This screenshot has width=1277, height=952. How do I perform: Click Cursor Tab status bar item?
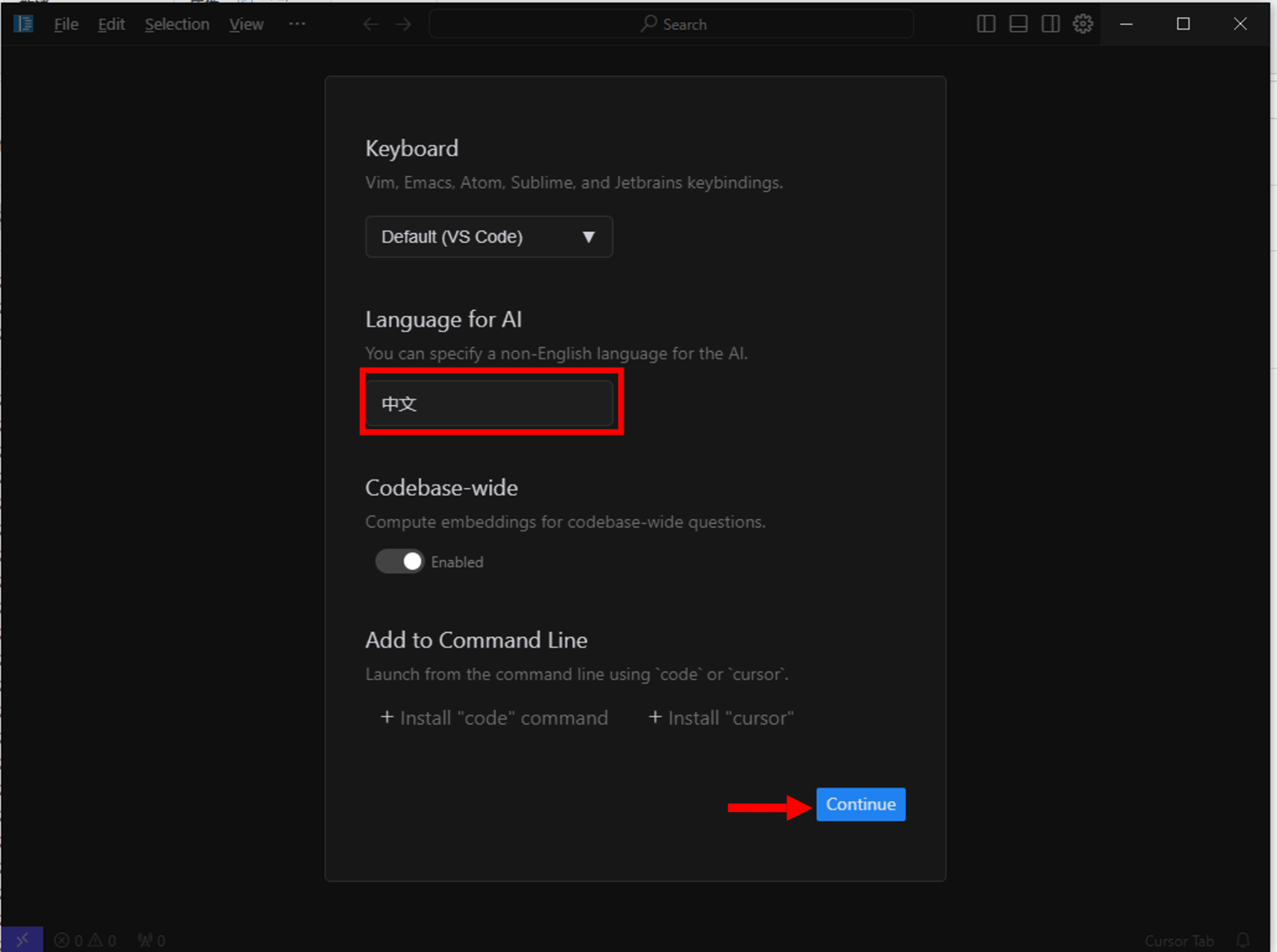tap(1179, 941)
